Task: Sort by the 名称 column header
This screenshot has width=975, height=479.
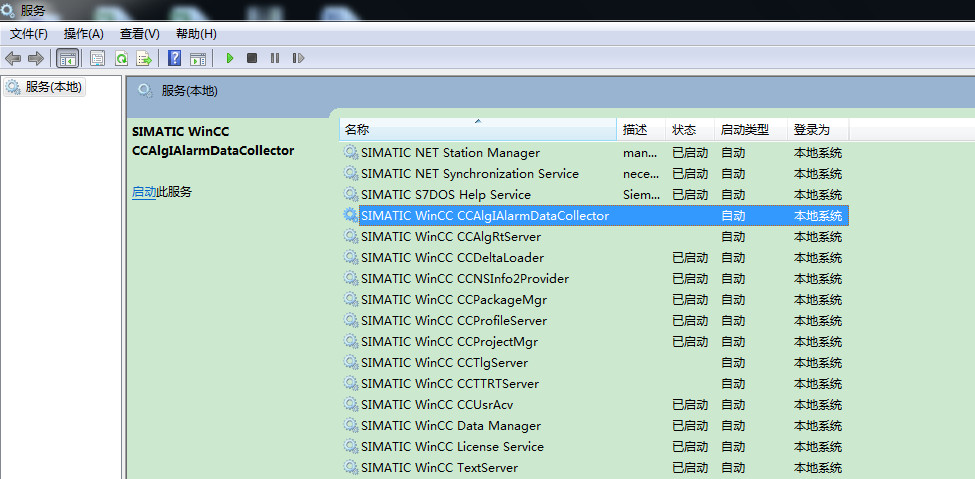Action: (x=478, y=130)
